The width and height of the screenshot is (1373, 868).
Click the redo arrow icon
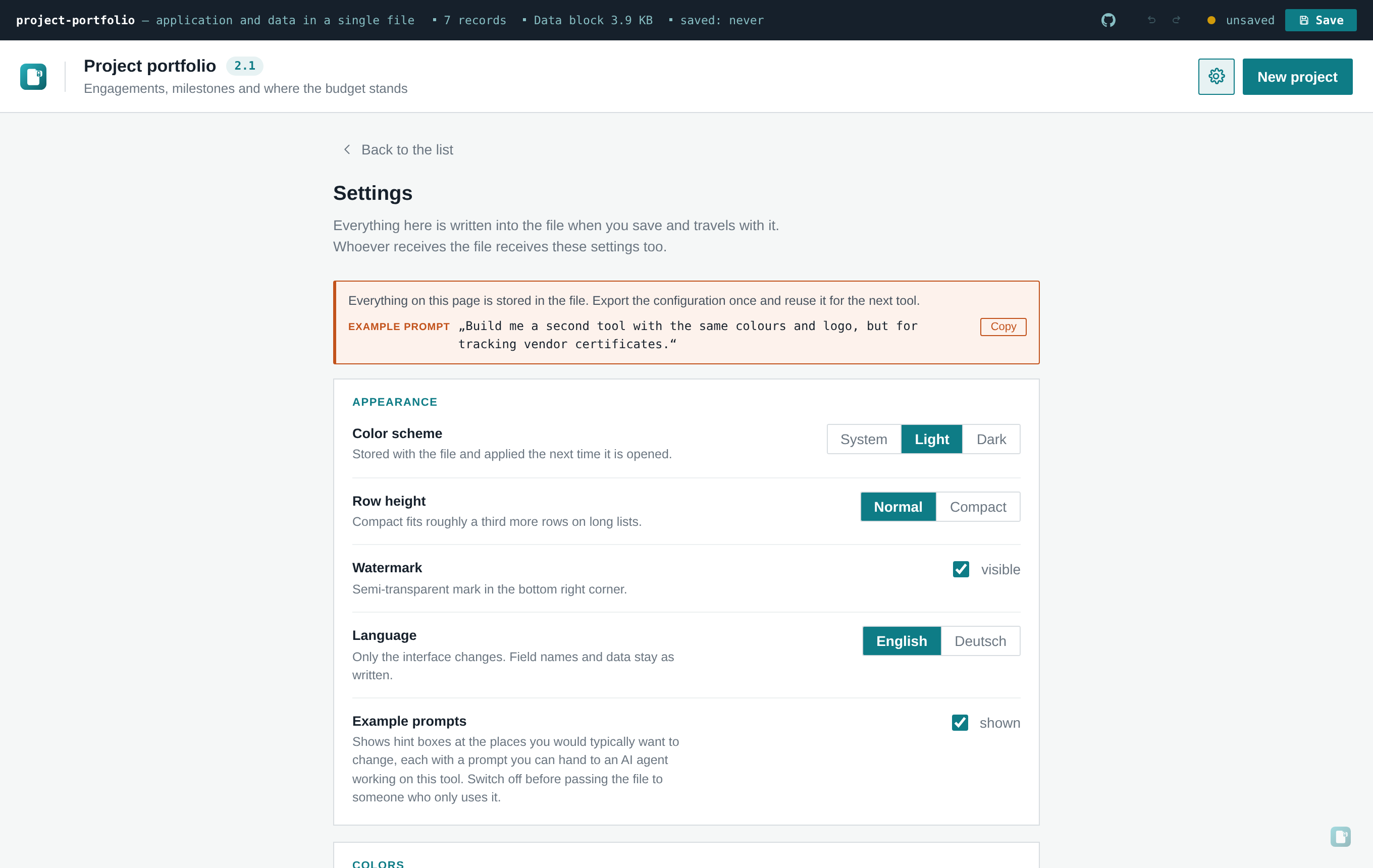coord(1176,21)
